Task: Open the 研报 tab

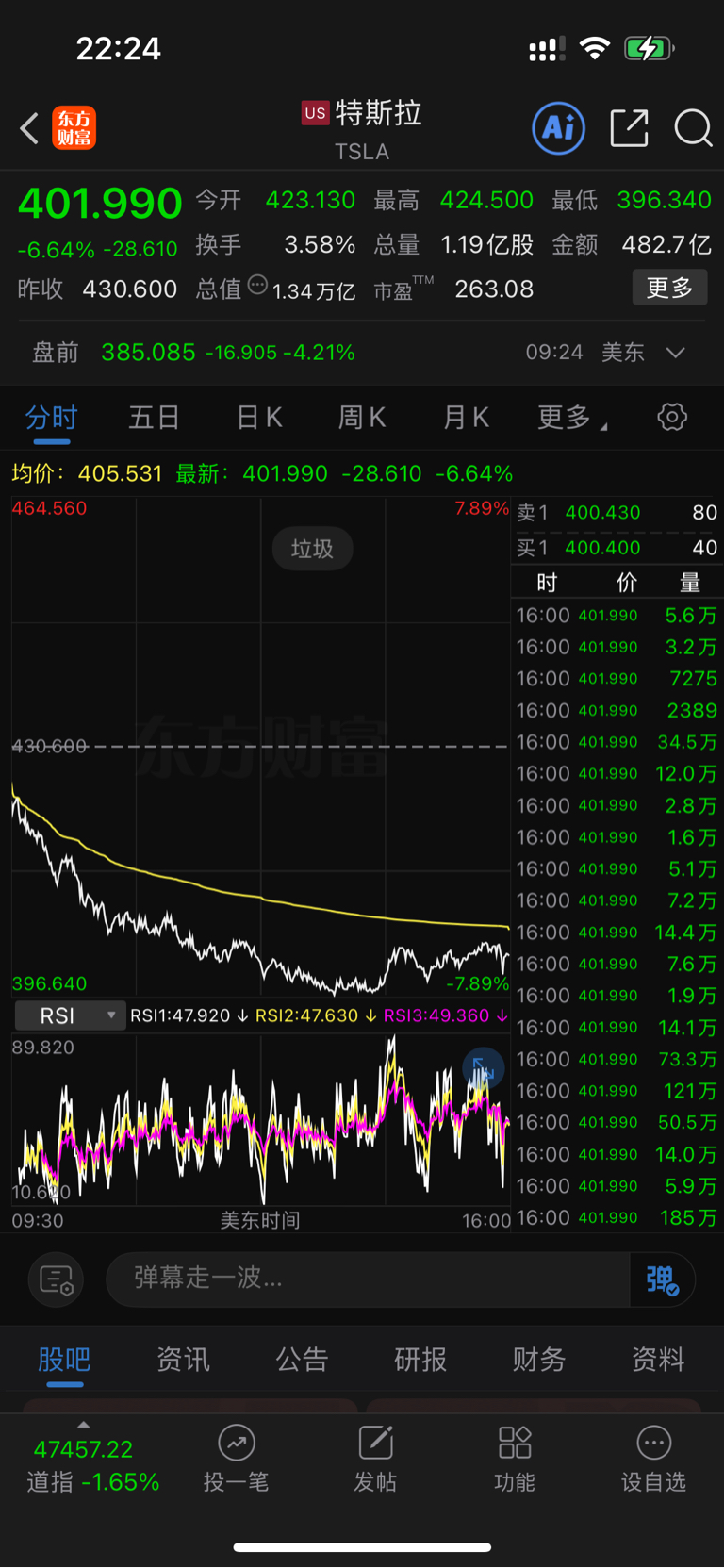Action: (x=420, y=1360)
